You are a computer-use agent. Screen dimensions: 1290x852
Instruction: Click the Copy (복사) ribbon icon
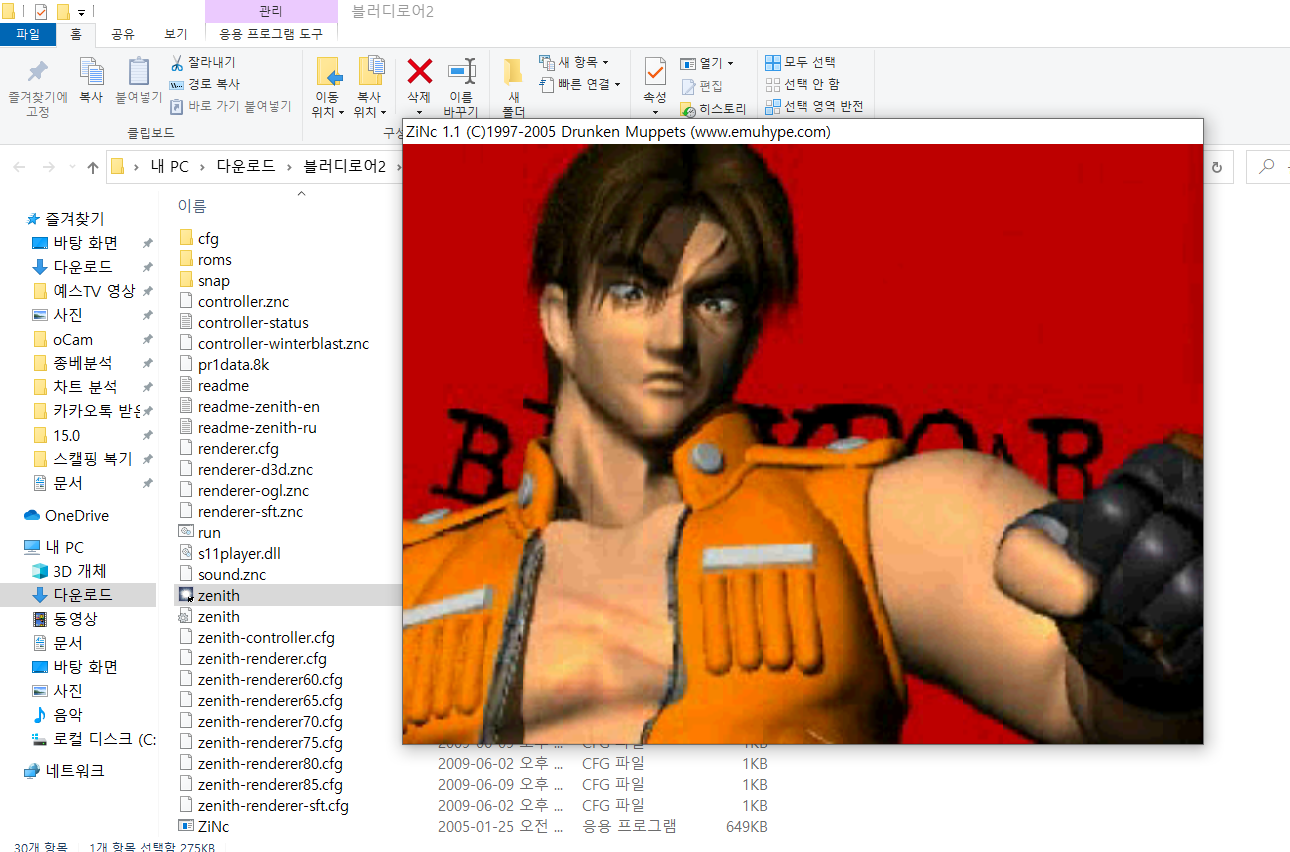91,73
